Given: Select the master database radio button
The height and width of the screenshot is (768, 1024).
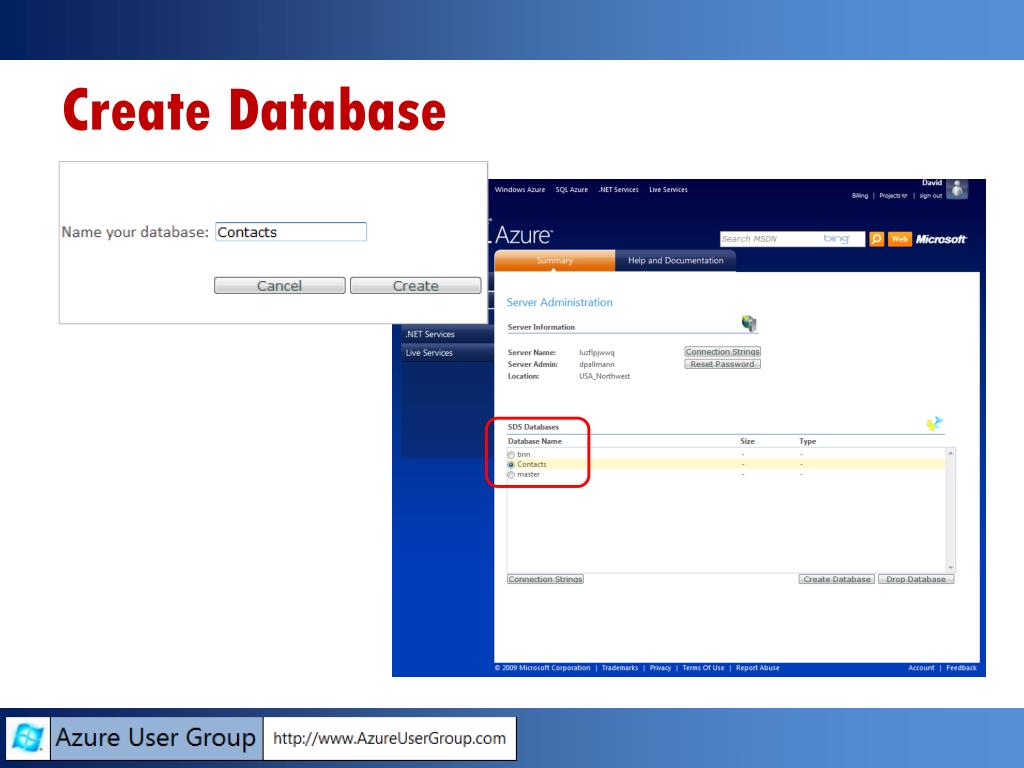Looking at the screenshot, I should coord(511,475).
